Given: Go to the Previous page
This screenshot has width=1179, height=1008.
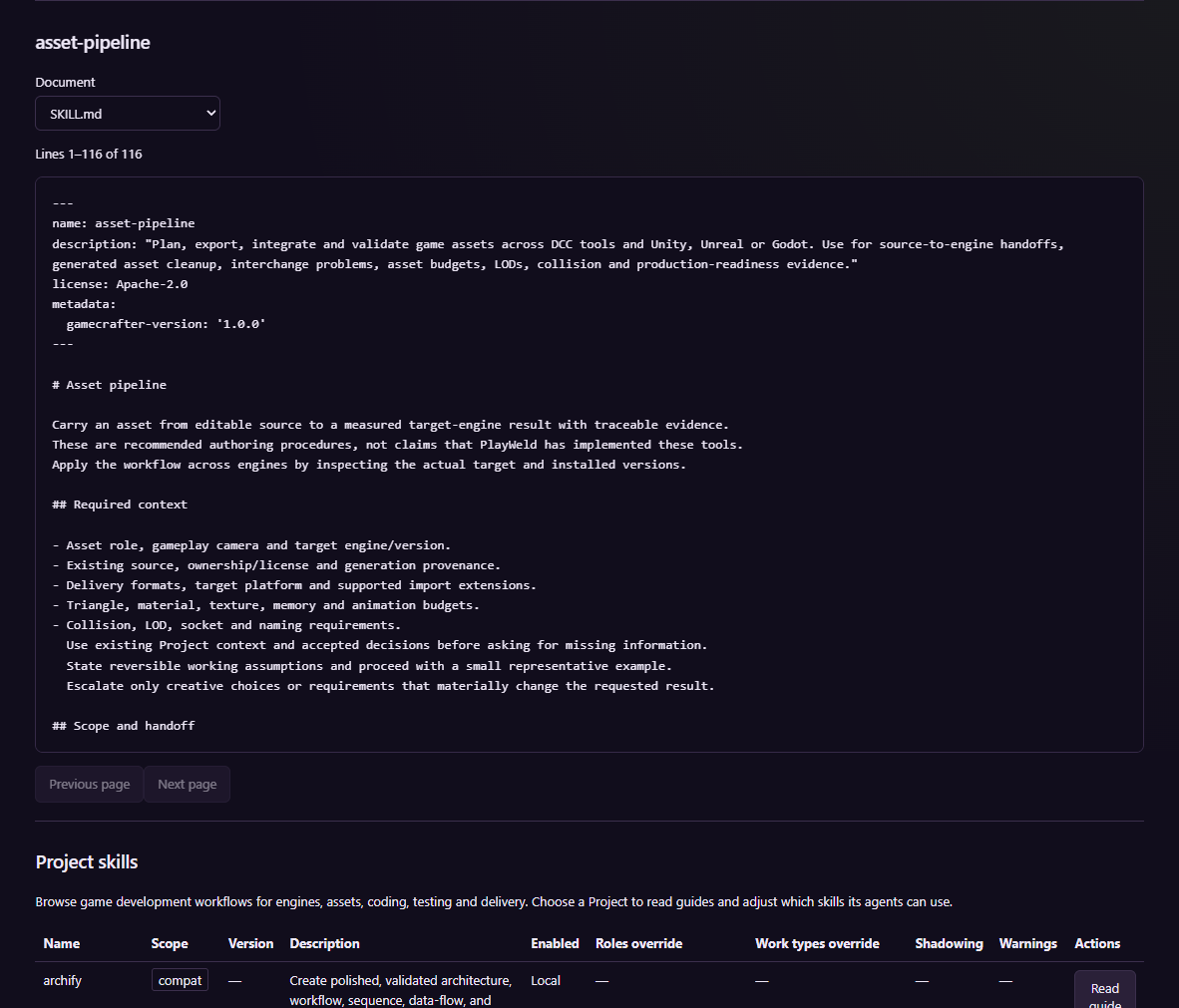Looking at the screenshot, I should pyautogui.click(x=90, y=784).
